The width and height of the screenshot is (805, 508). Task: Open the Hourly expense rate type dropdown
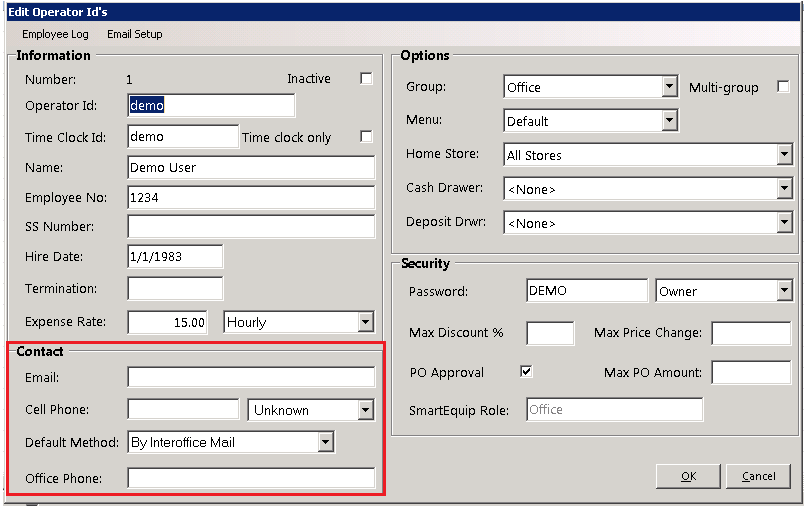pos(365,322)
